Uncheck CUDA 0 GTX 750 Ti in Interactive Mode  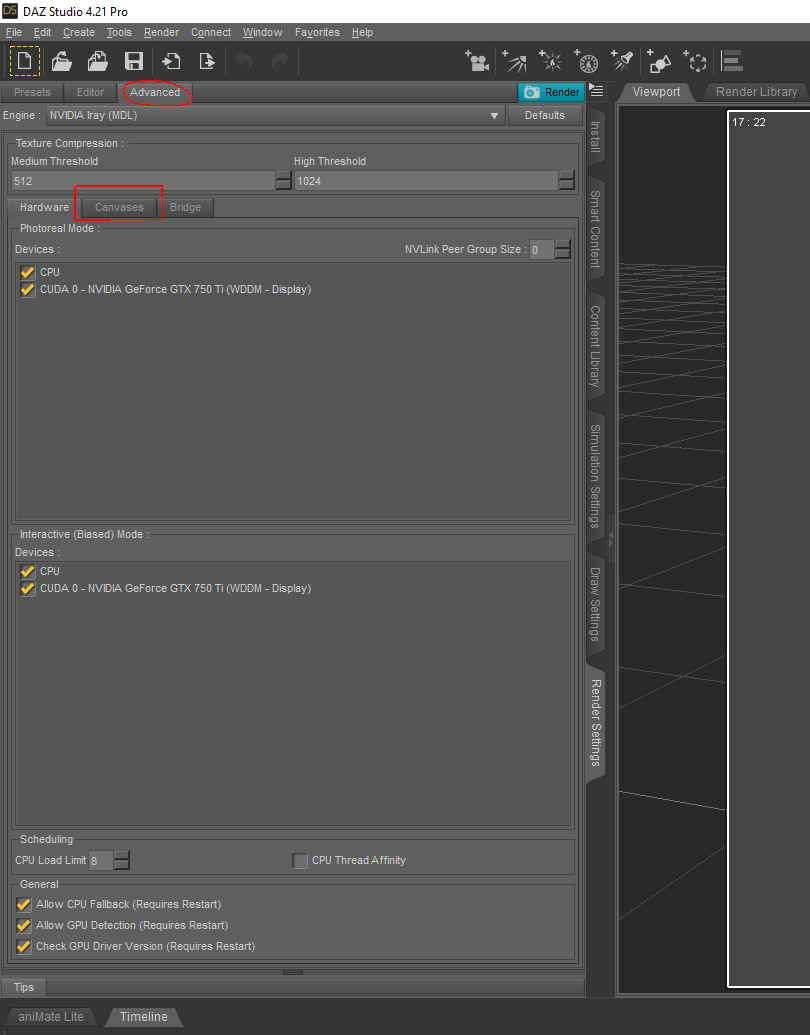28,588
